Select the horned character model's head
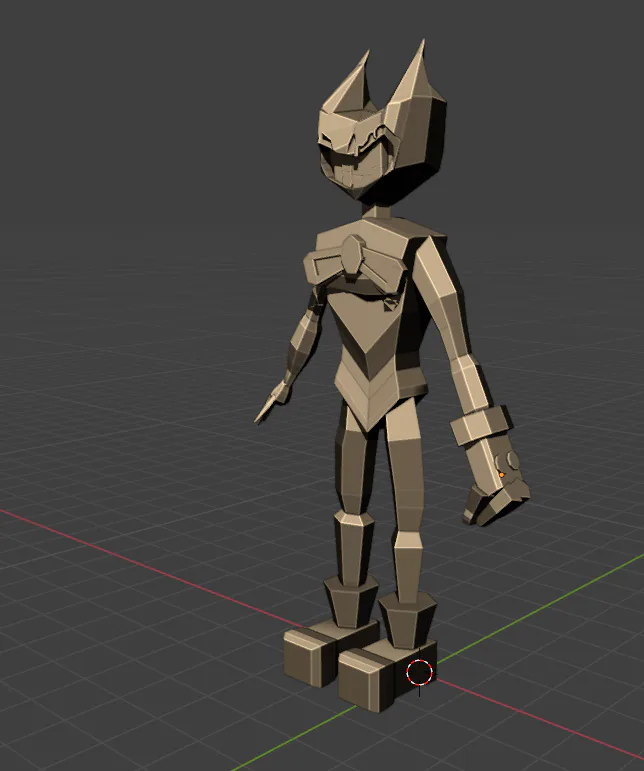The height and width of the screenshot is (771, 644). (382, 123)
